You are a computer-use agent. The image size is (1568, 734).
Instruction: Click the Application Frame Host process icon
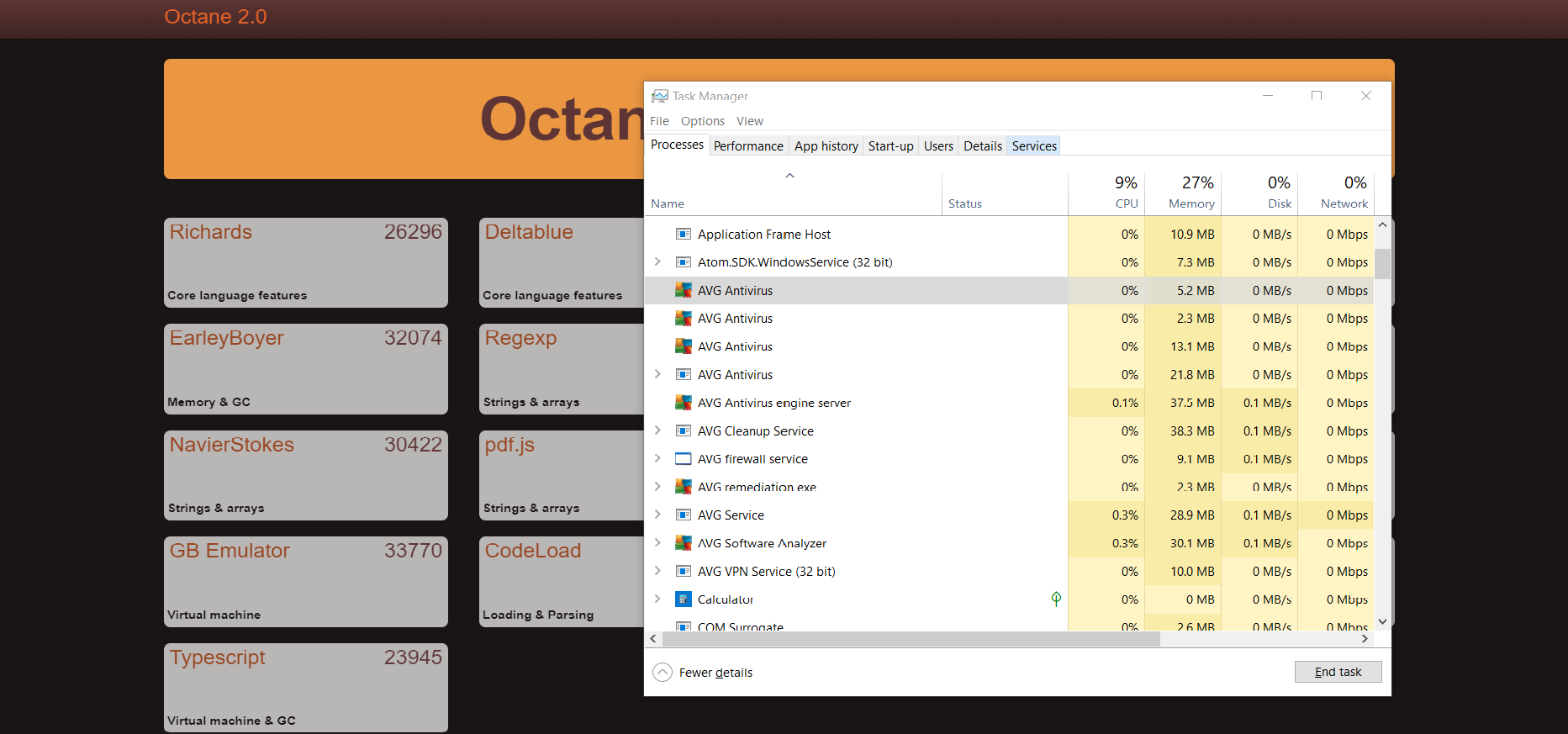click(x=684, y=235)
